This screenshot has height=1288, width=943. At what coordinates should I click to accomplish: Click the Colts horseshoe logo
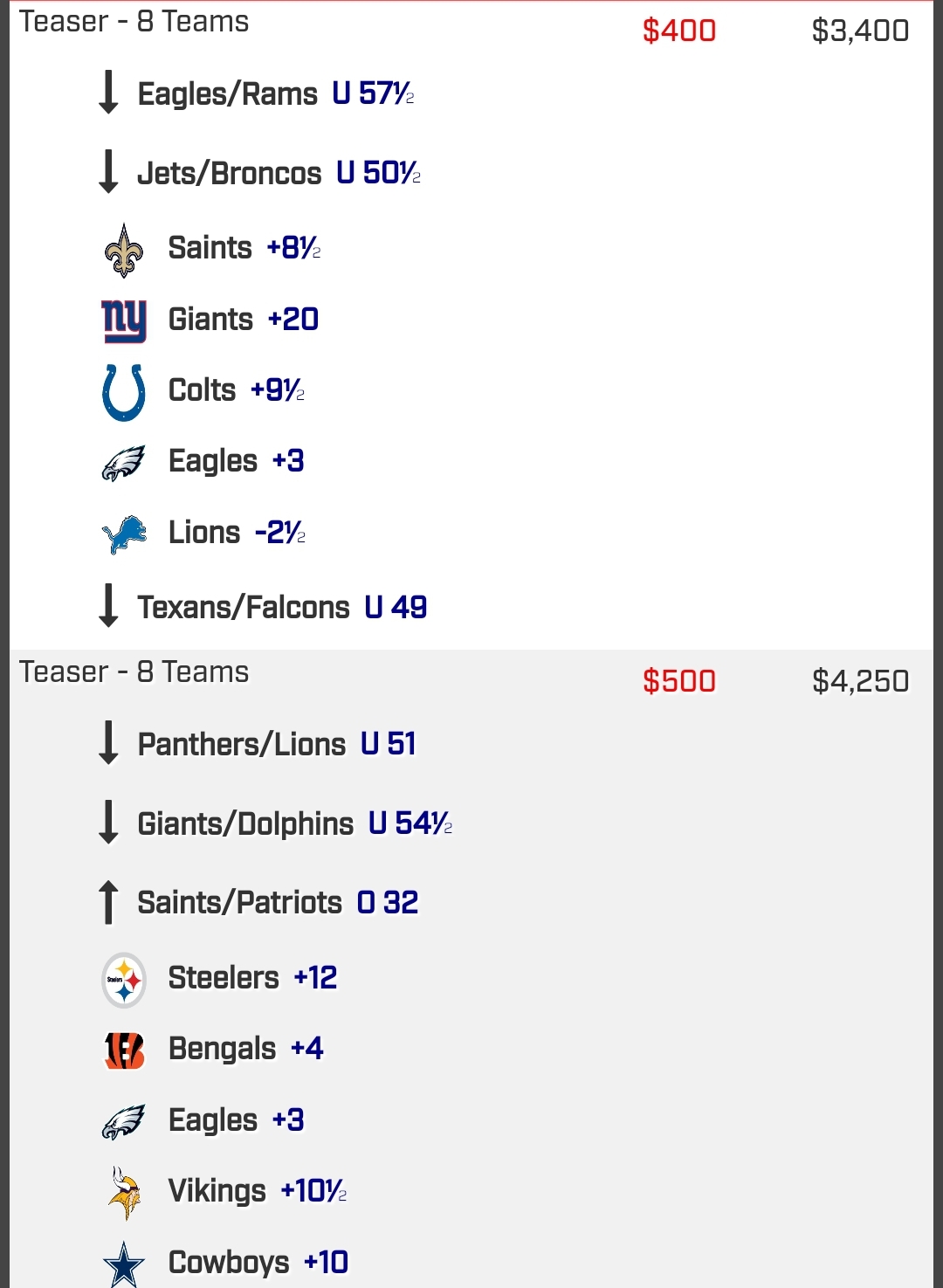pos(124,392)
